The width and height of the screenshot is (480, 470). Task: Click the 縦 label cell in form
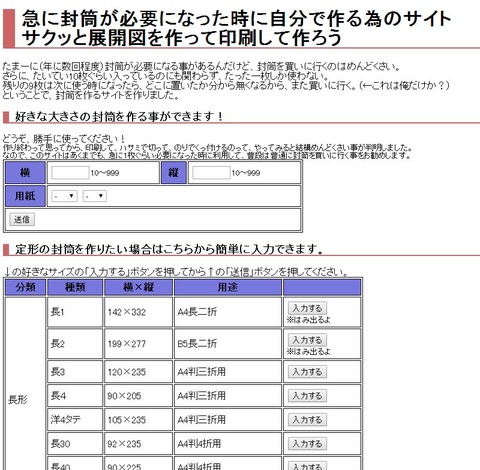click(174, 173)
